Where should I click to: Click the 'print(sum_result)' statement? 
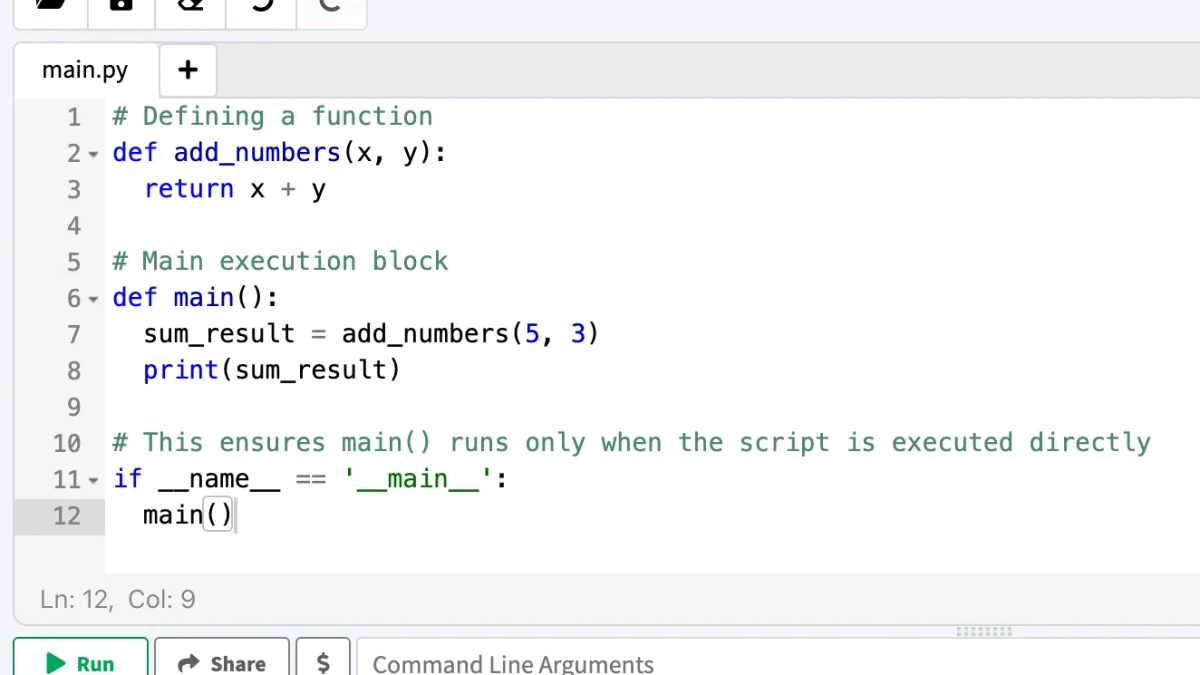(271, 370)
